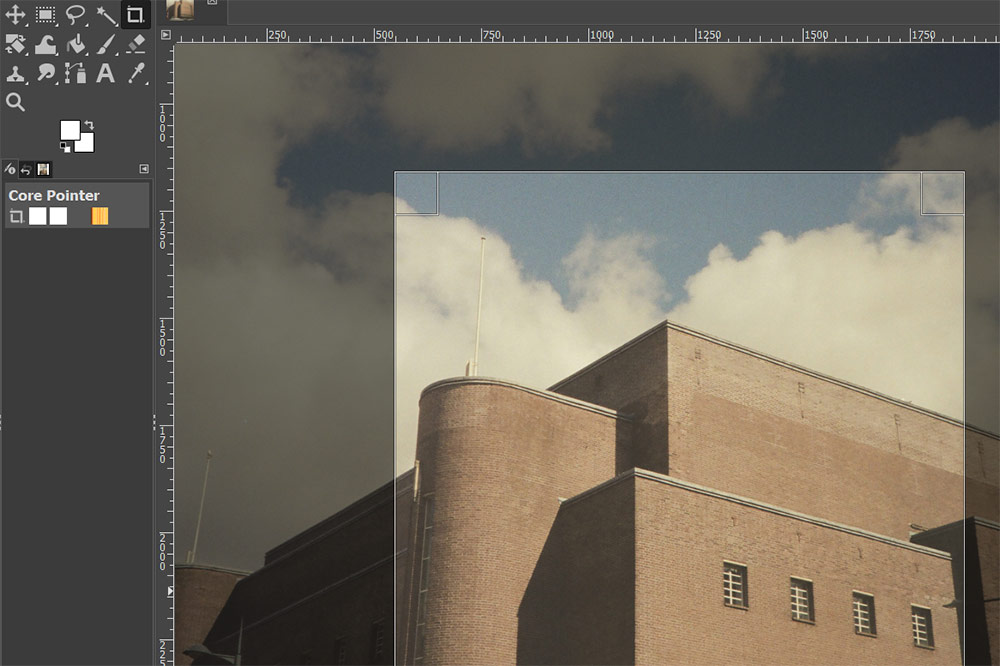Click the Crop icon under Core Pointer
This screenshot has height=666, width=1000.
[x=17, y=216]
